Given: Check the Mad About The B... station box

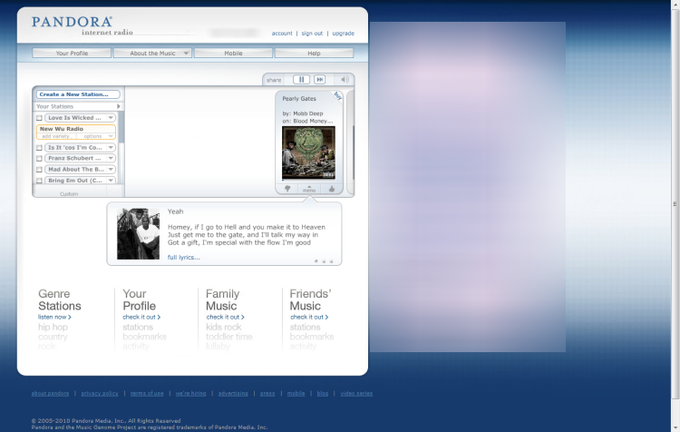Looking at the screenshot, I should [x=39, y=170].
